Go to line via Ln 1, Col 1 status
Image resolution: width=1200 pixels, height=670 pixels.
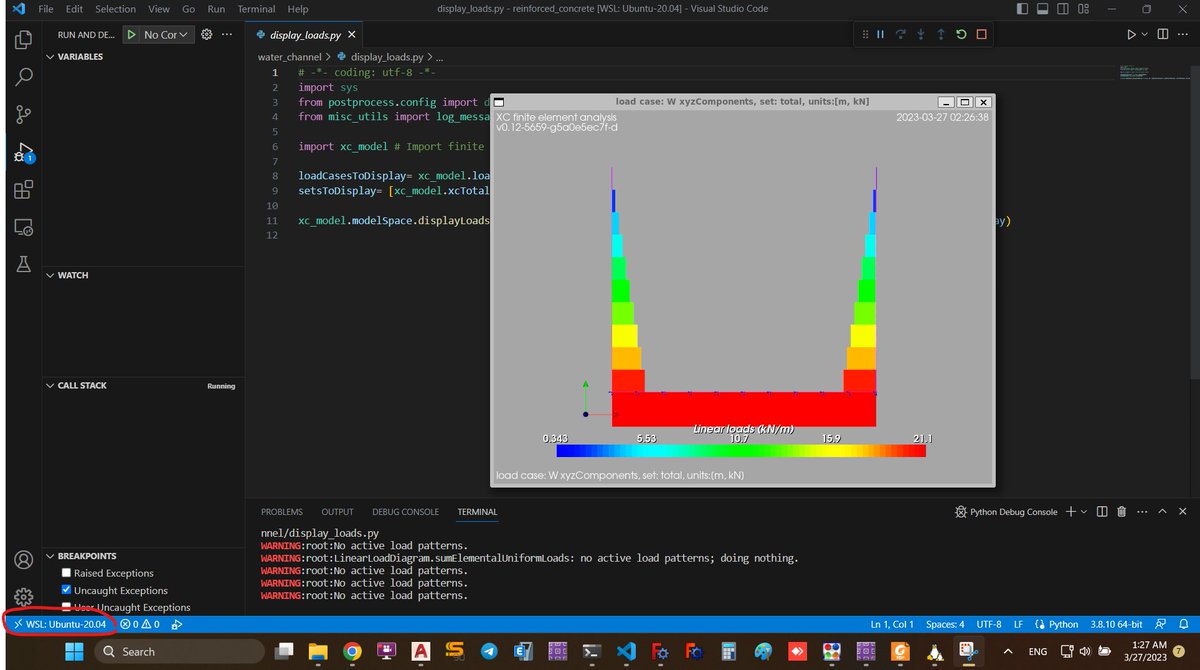tap(890, 624)
